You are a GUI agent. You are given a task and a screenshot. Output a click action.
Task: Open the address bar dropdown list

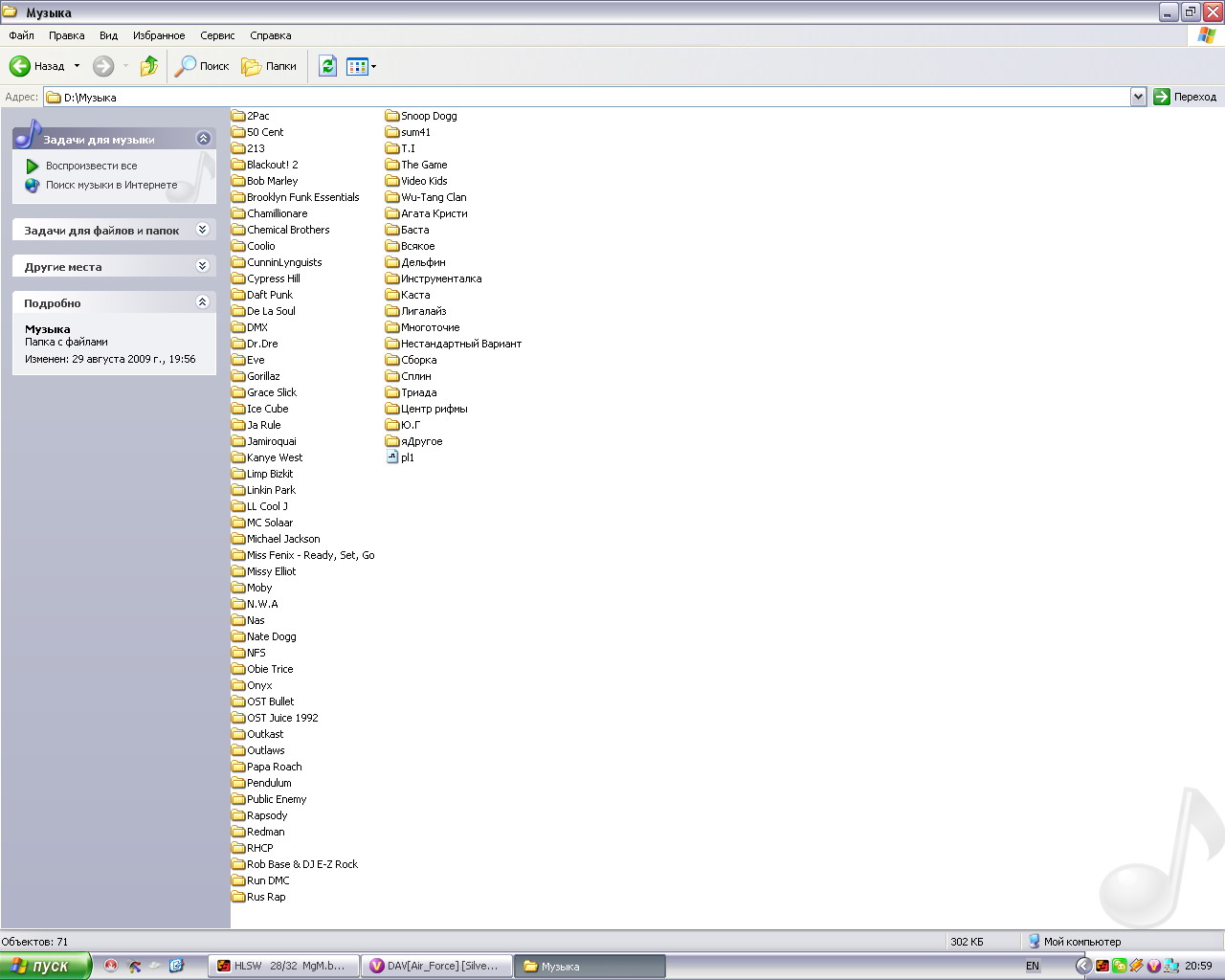pyautogui.click(x=1138, y=97)
